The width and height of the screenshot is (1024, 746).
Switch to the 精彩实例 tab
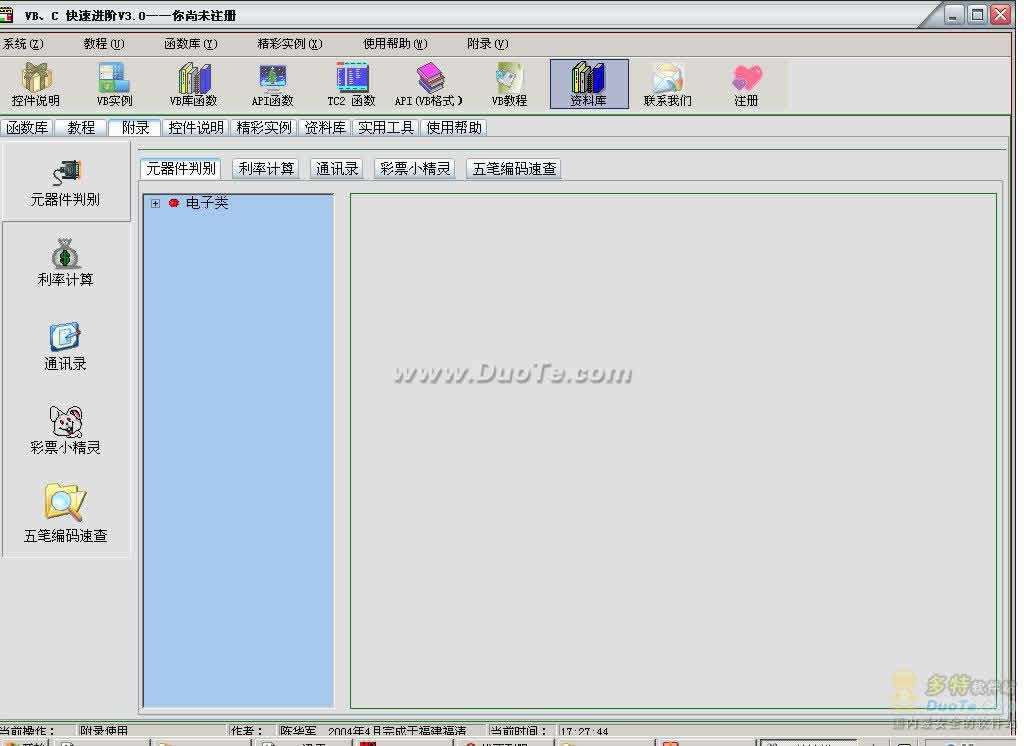tap(264, 128)
